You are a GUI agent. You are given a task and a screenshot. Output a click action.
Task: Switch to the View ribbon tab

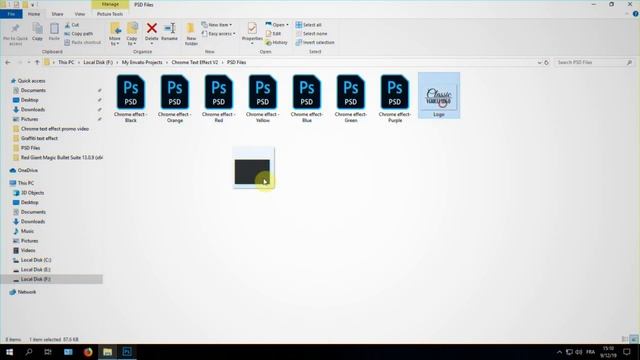[x=80, y=14]
